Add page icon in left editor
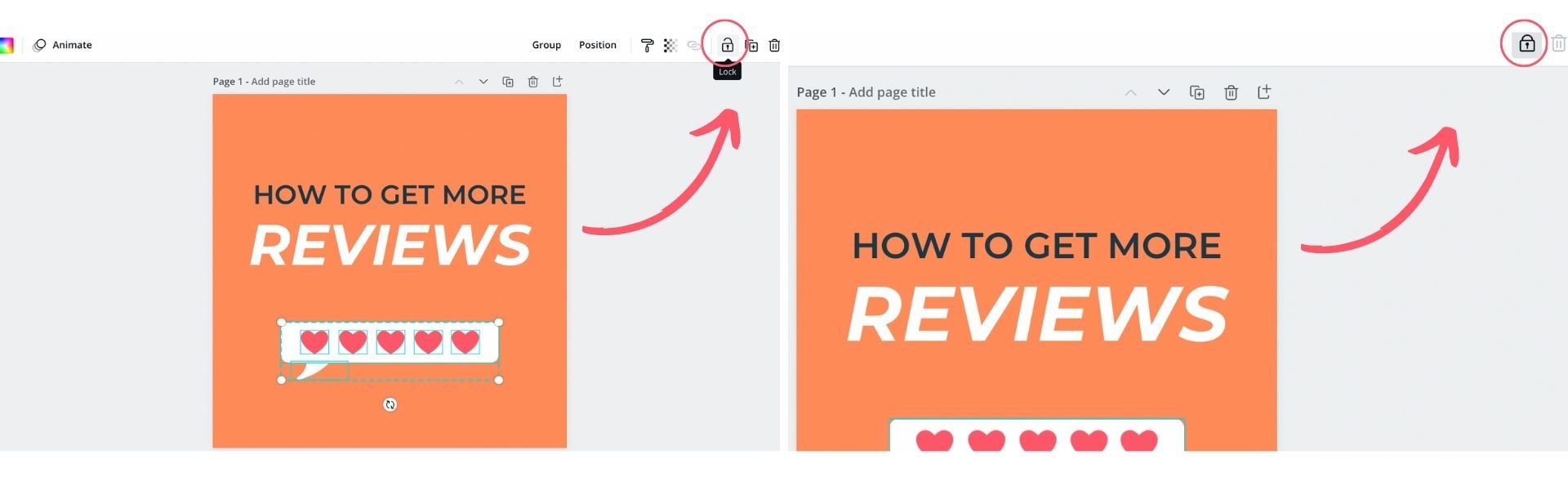 click(558, 82)
